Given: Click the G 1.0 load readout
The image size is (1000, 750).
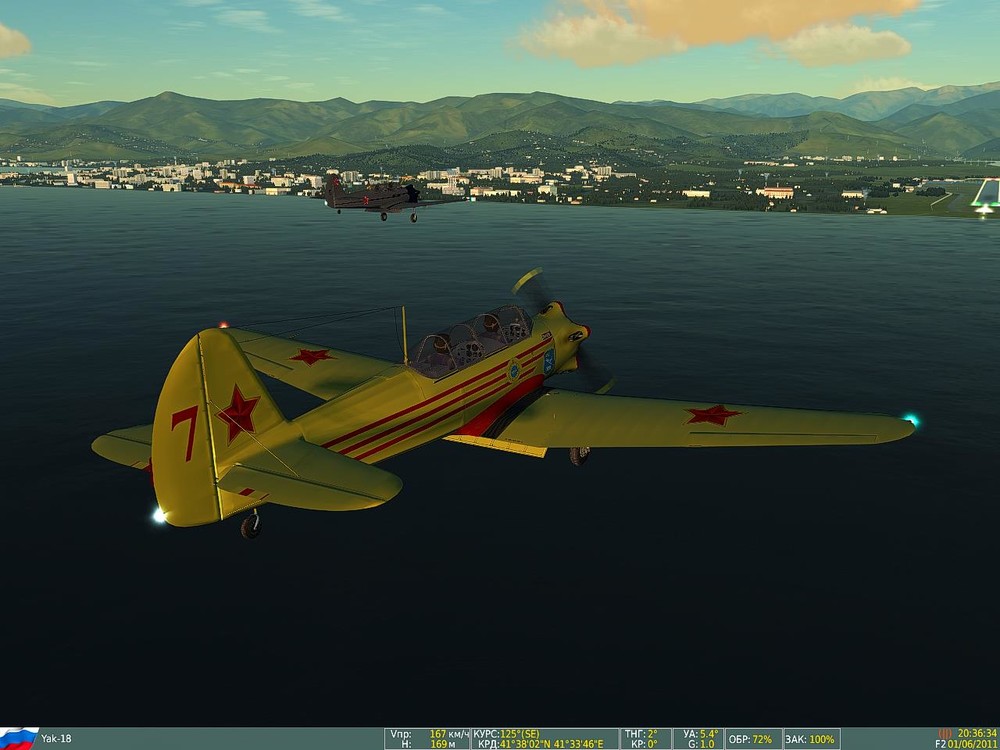Looking at the screenshot, I should pyautogui.click(x=700, y=744).
